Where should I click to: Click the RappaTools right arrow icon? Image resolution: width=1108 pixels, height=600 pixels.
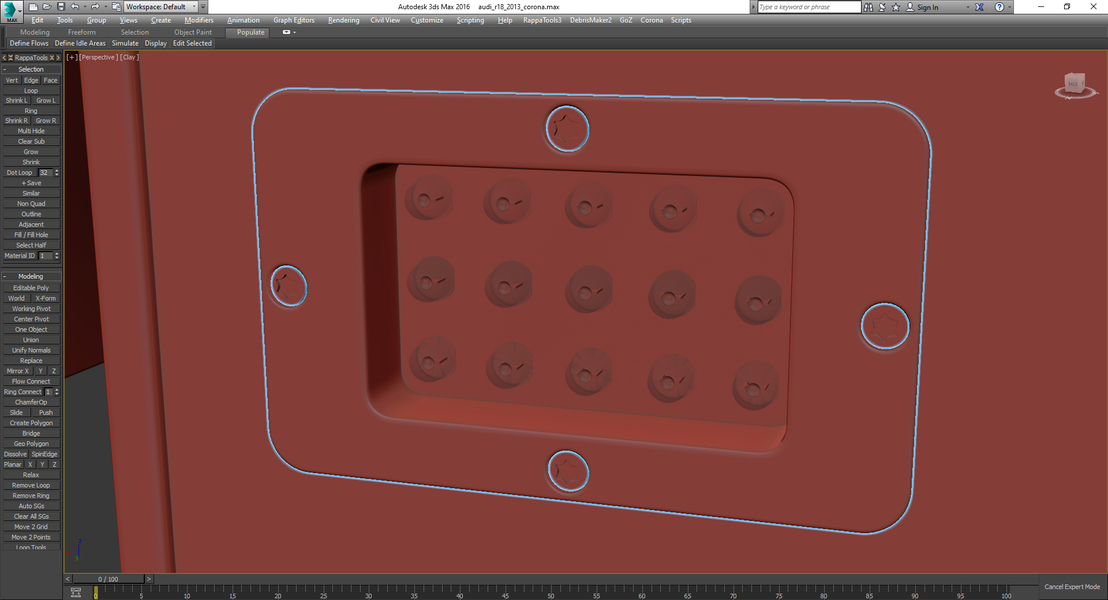tap(58, 57)
